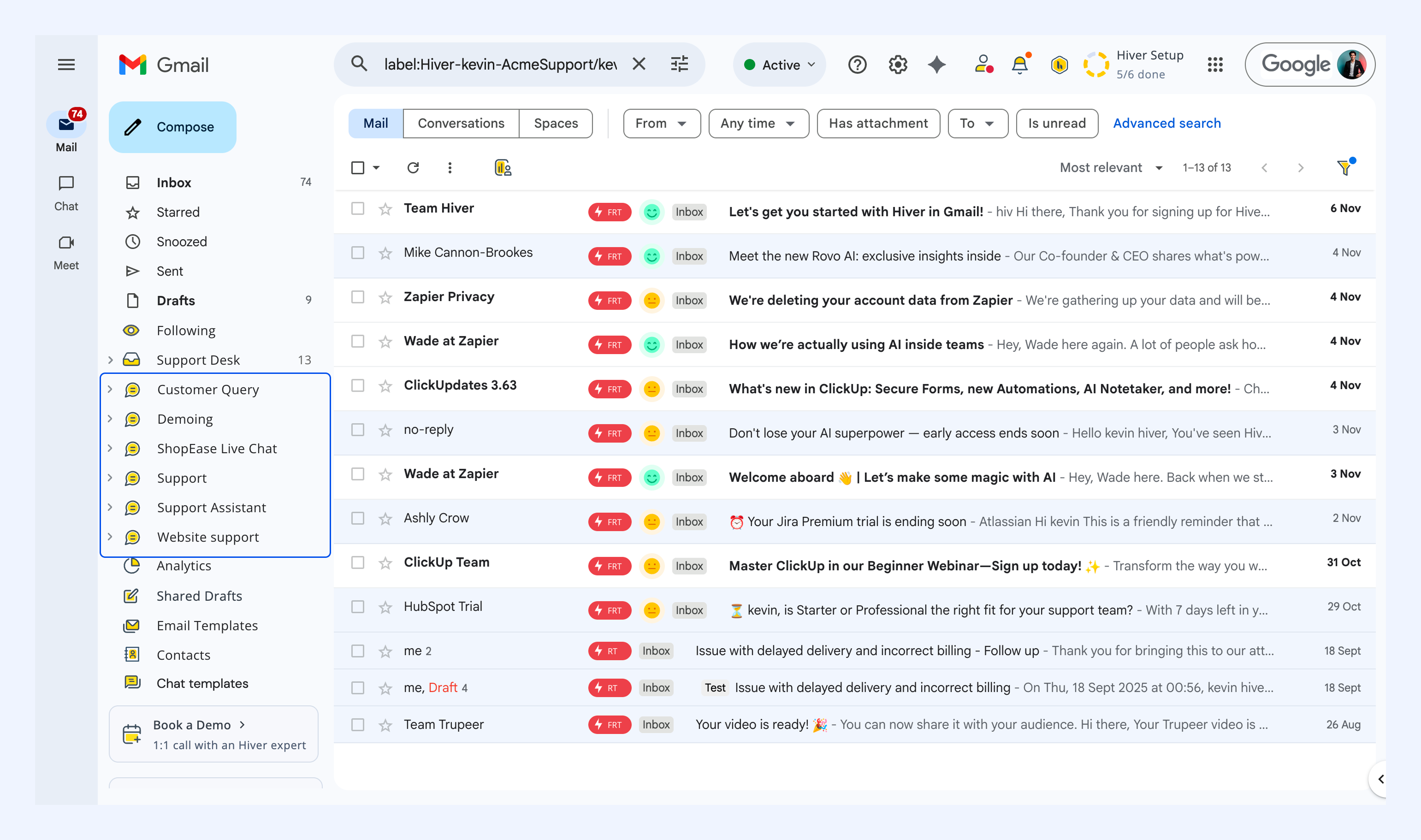Open the From filter dropdown
Screen dimensions: 1421x840
pos(662,124)
